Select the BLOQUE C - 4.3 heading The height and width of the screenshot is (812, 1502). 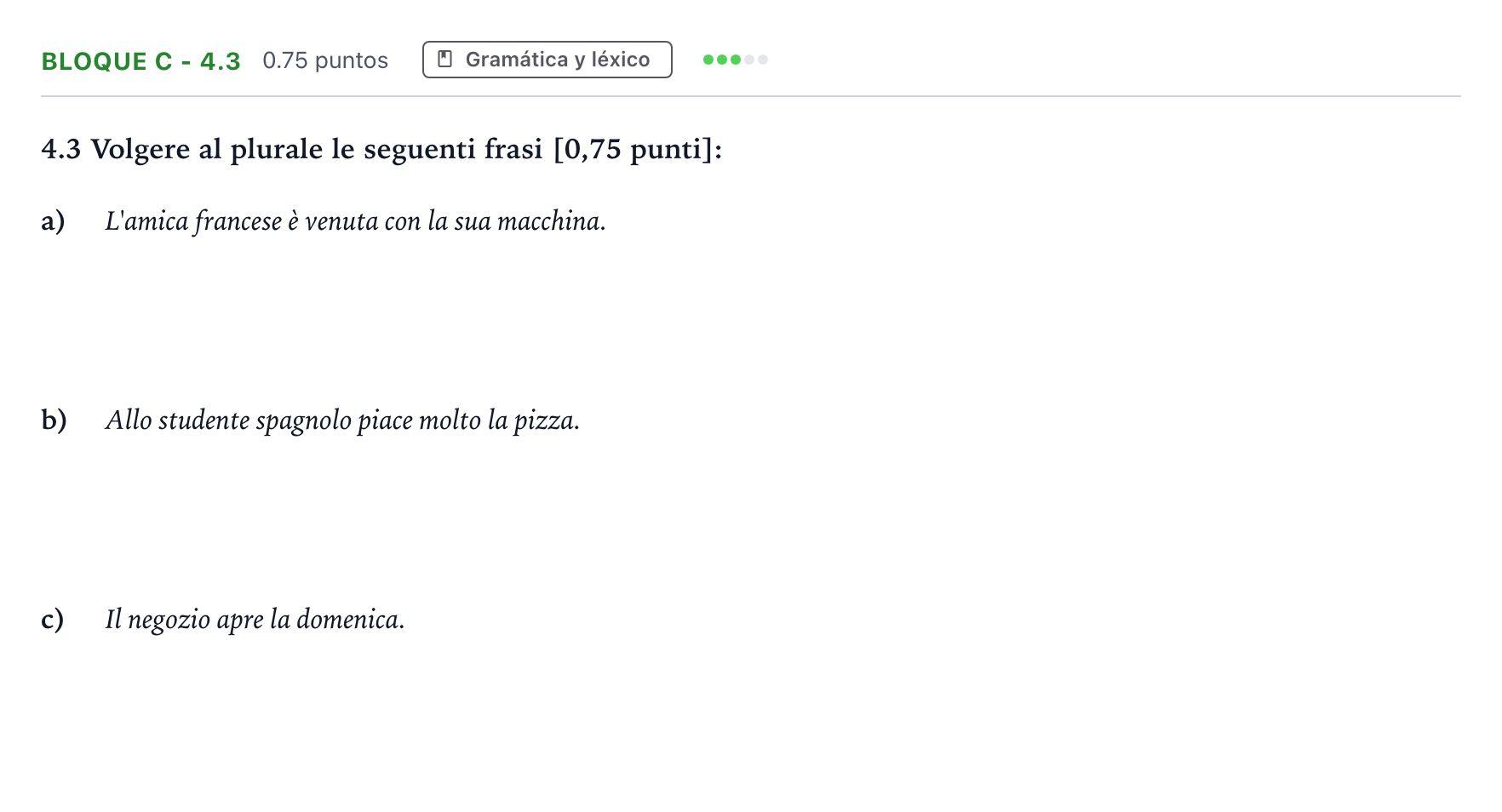click(x=141, y=61)
